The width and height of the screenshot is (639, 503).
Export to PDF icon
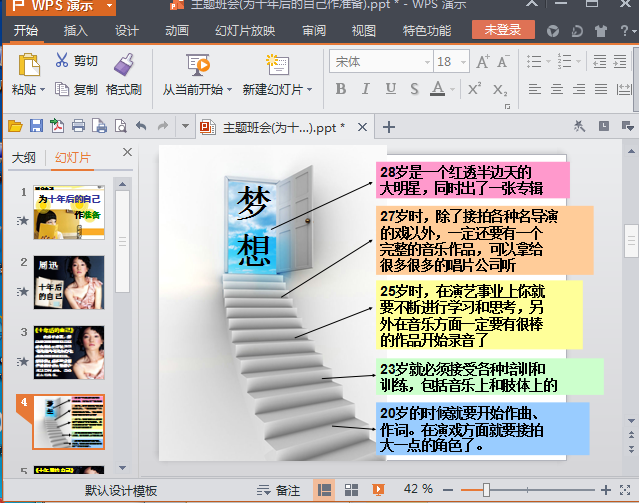(57, 126)
